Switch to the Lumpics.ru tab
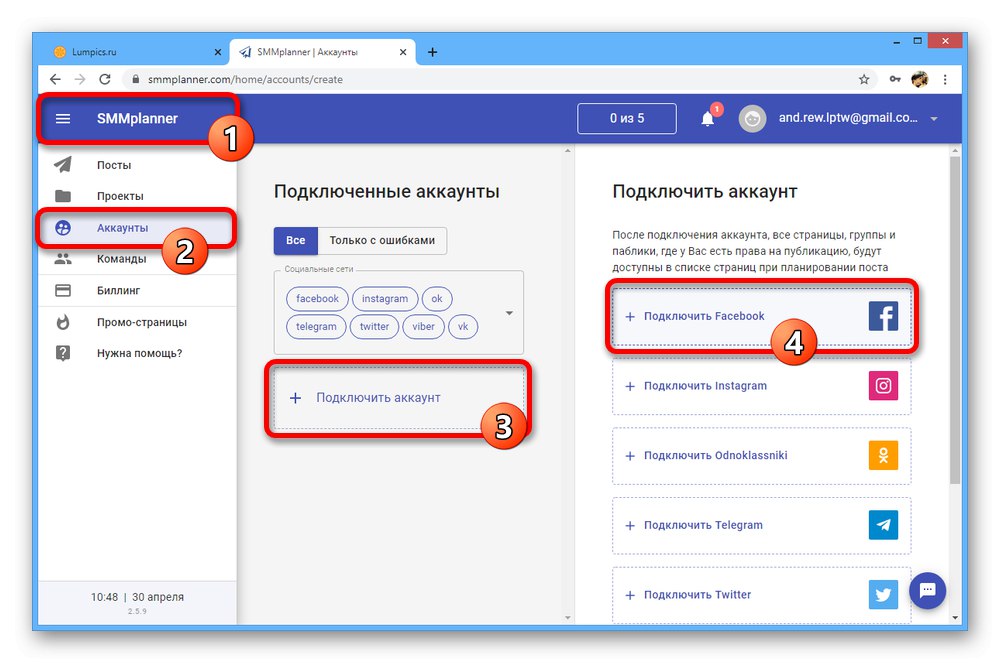Screen dimensions: 1000x663 point(132,52)
